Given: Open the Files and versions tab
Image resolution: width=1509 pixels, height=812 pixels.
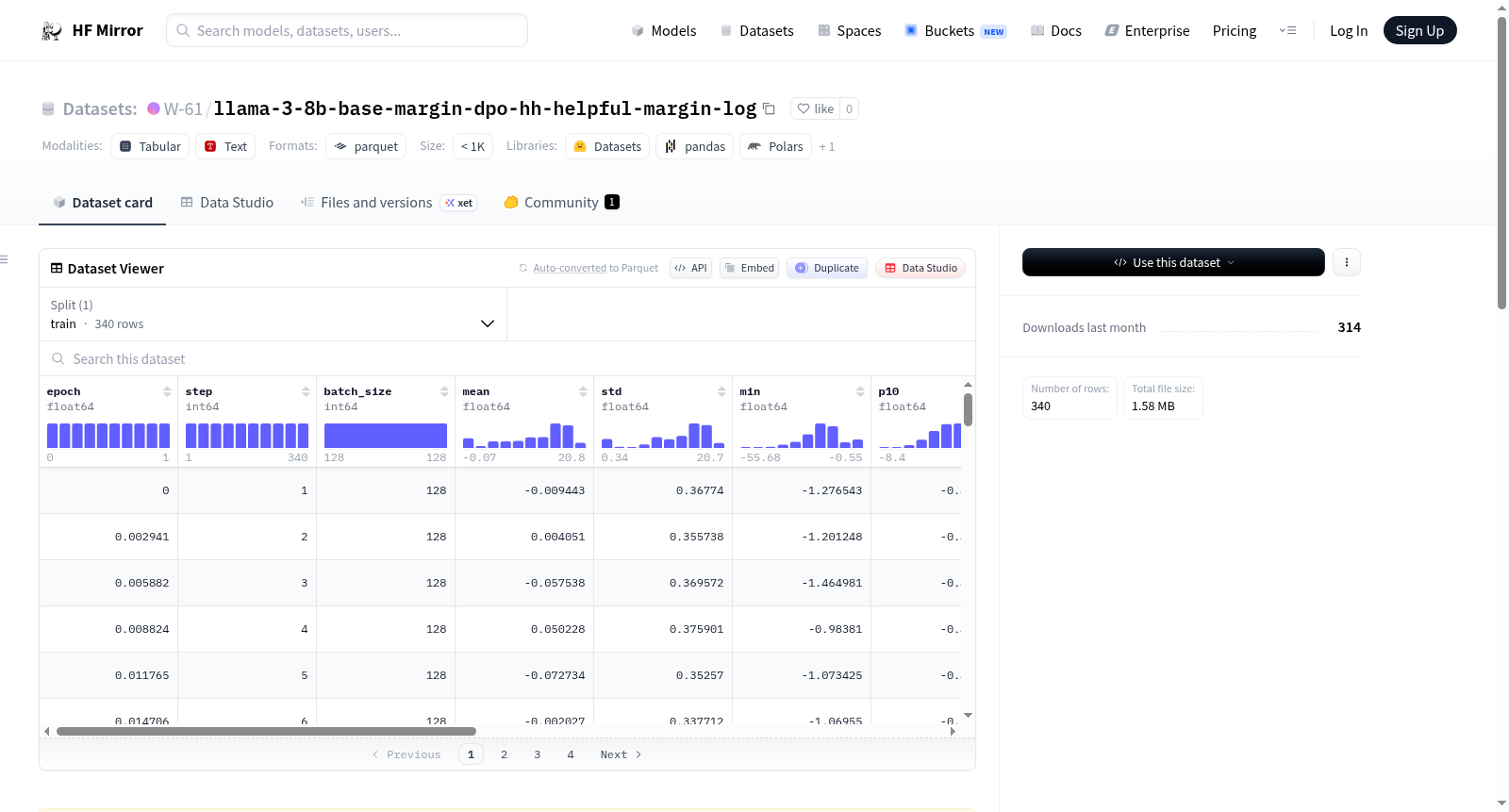Looking at the screenshot, I should 389,203.
